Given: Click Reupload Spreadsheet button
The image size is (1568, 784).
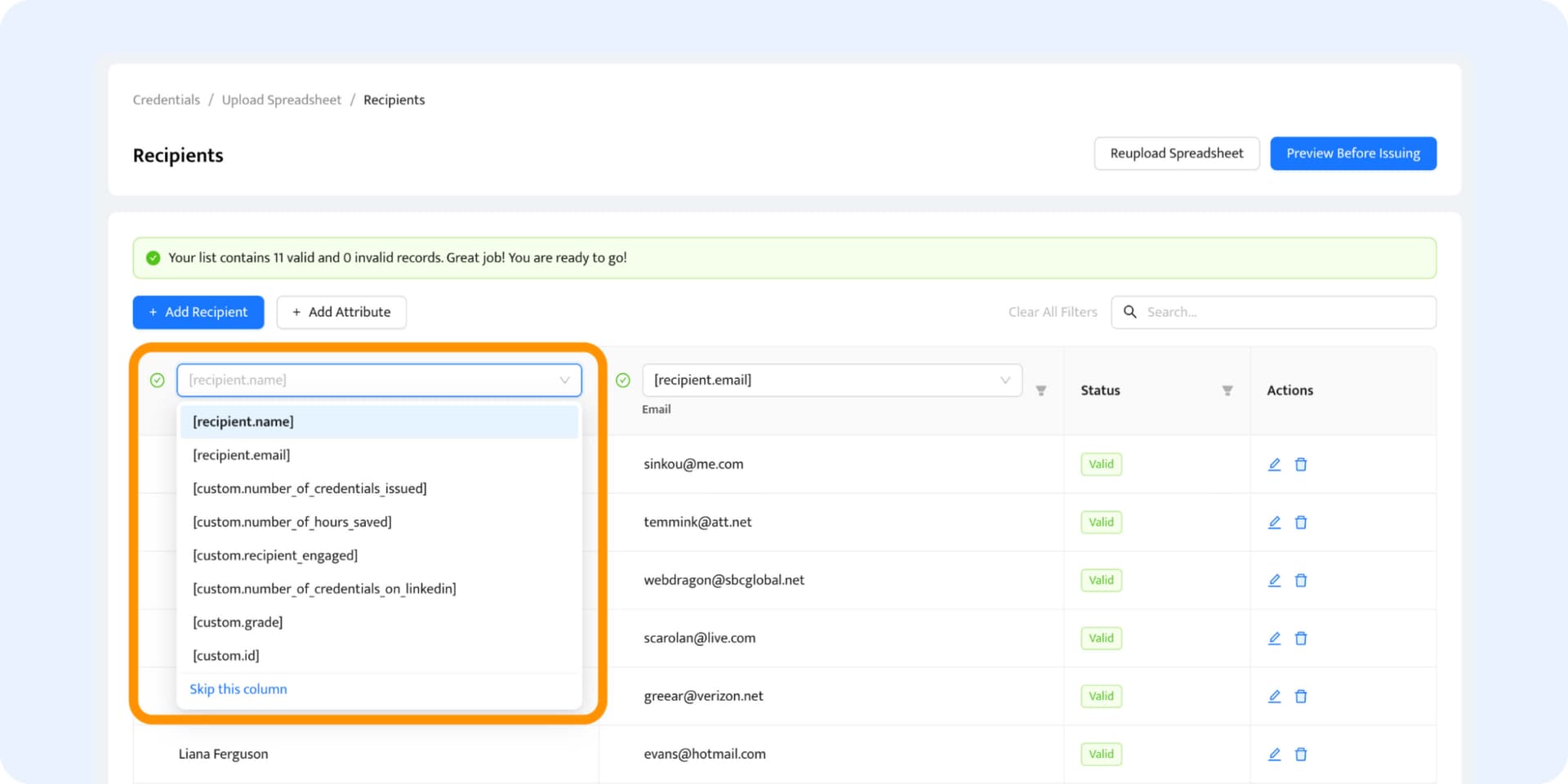Looking at the screenshot, I should (x=1176, y=154).
